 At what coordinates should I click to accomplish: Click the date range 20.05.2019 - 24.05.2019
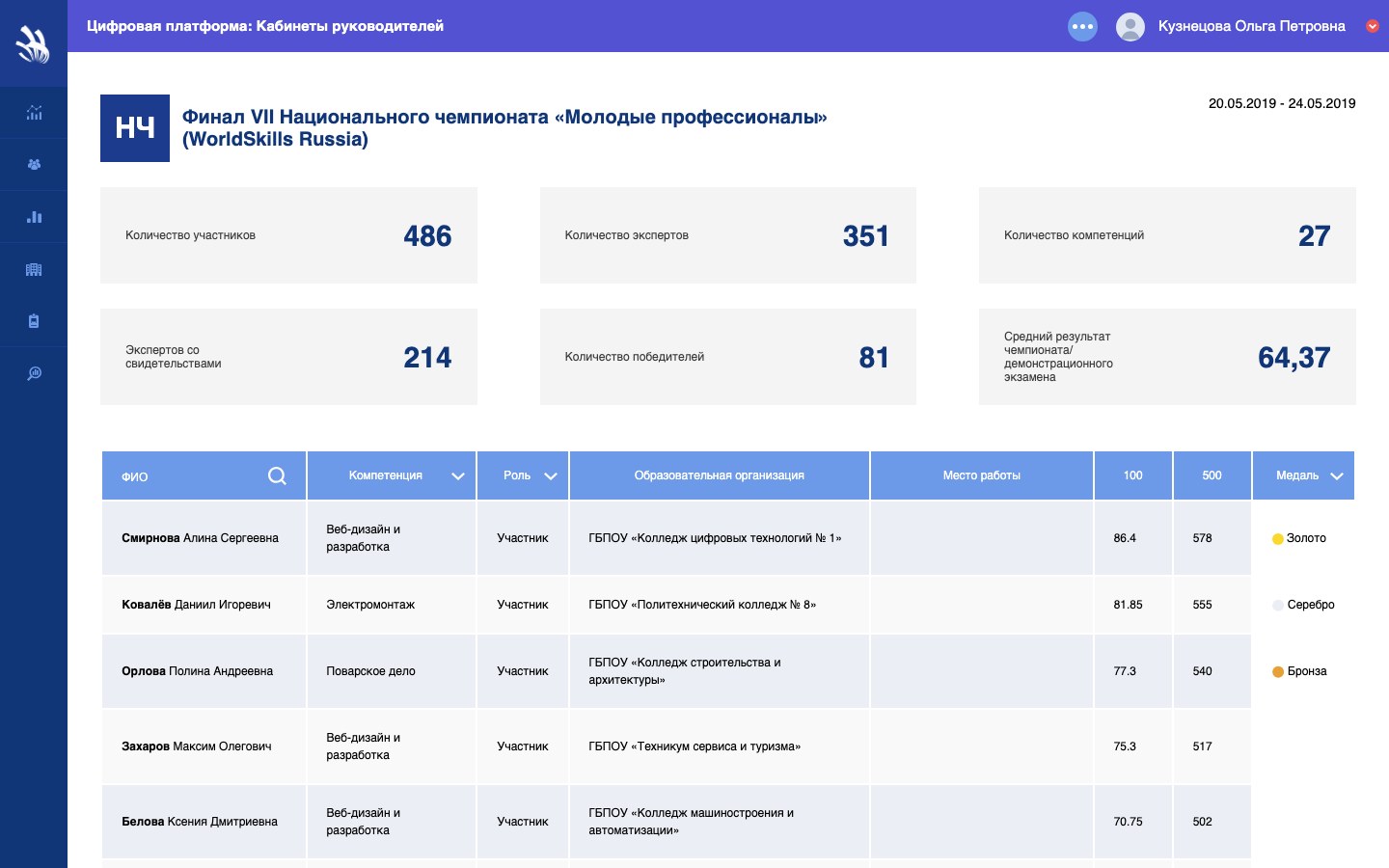click(1282, 103)
